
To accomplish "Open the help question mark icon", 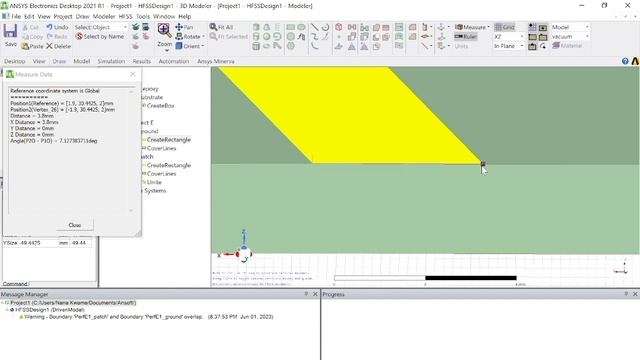I will [x=625, y=61].
